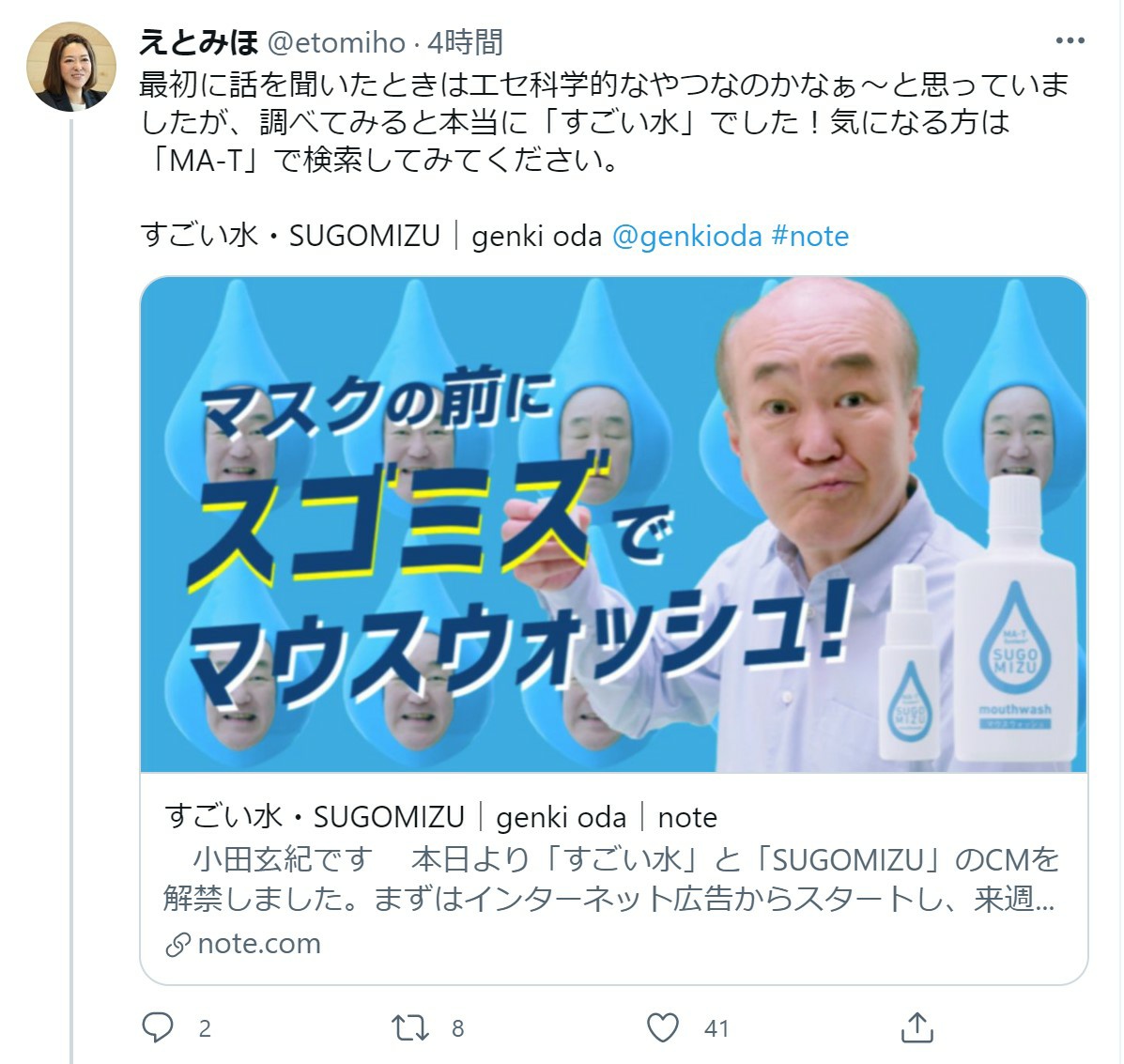Open the card description starting 小田玄紀です
Screen dimensions: 1124x1064
tap(610, 879)
